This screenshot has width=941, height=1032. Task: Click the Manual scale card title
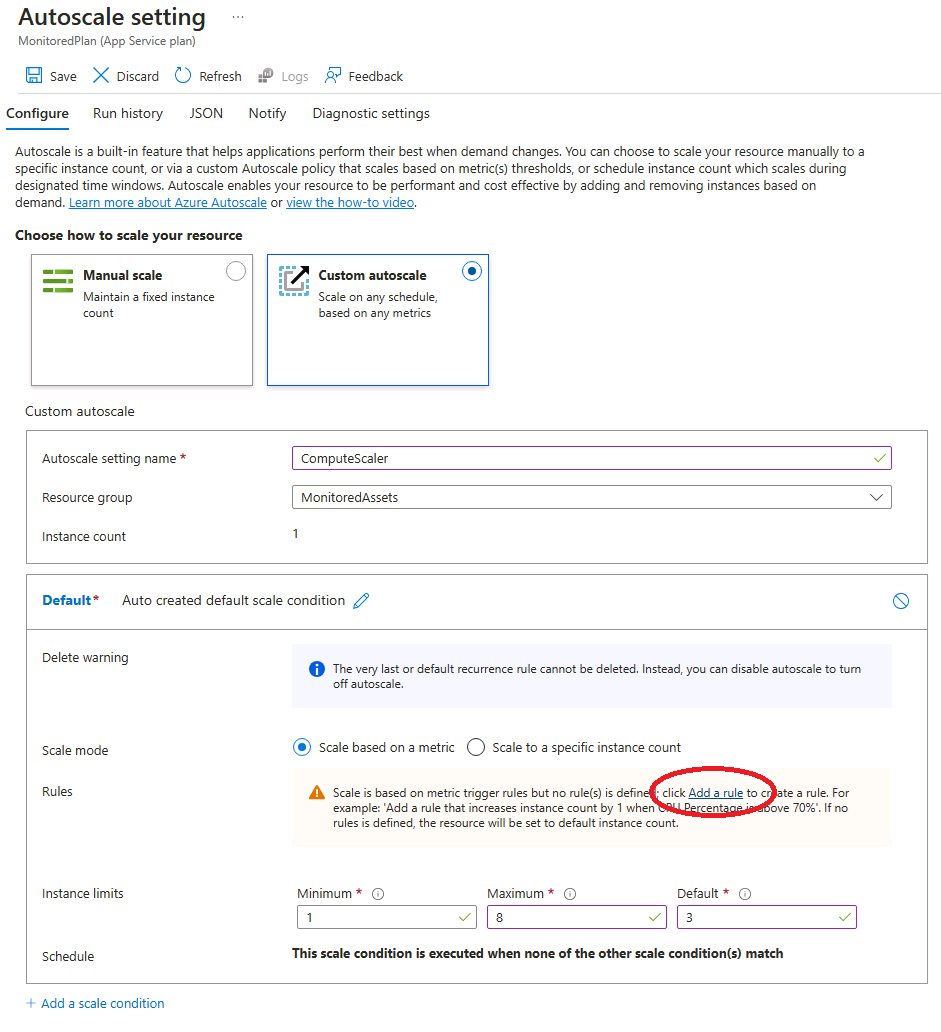[122, 275]
